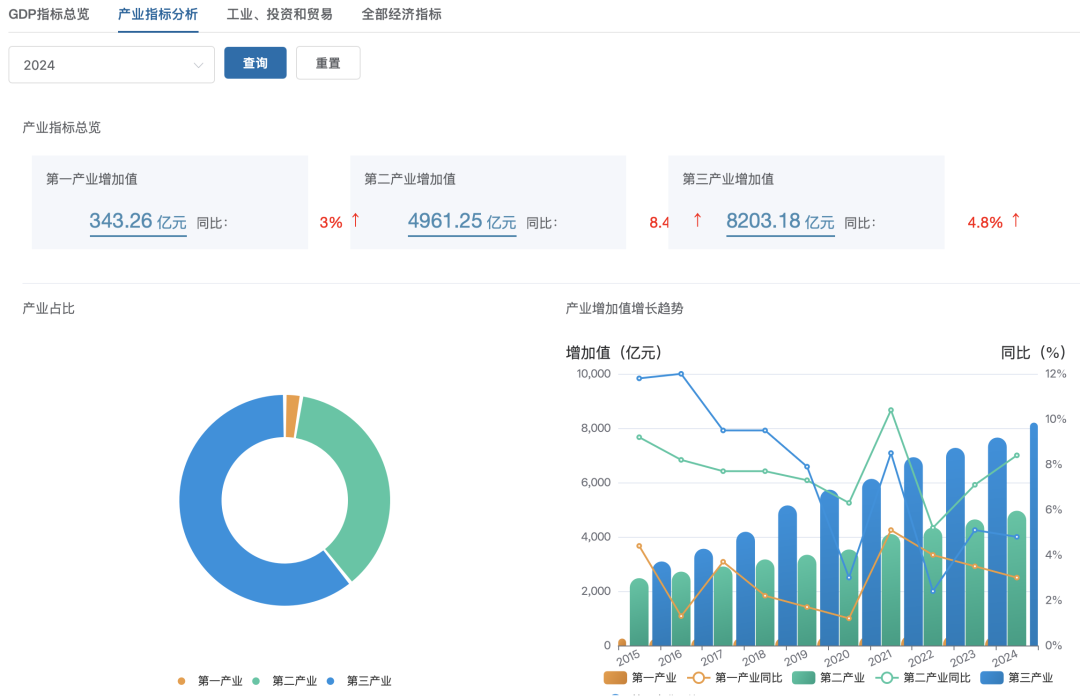This screenshot has height=698, width=1080.
Task: Open 8203.18 亿元 third industry value link
Action: pyautogui.click(x=780, y=222)
